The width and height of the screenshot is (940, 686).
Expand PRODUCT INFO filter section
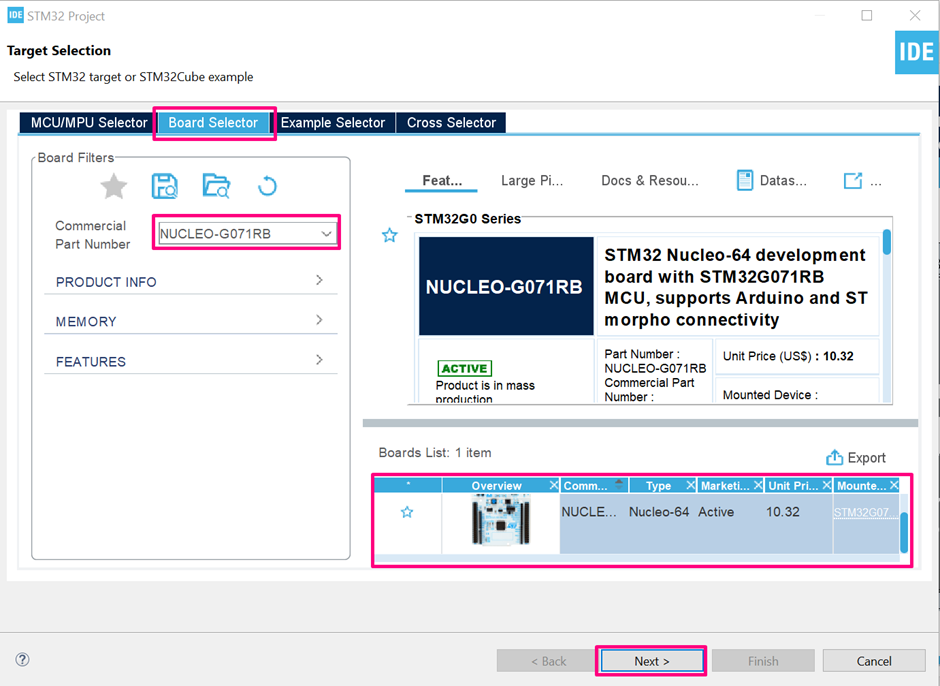pos(191,281)
